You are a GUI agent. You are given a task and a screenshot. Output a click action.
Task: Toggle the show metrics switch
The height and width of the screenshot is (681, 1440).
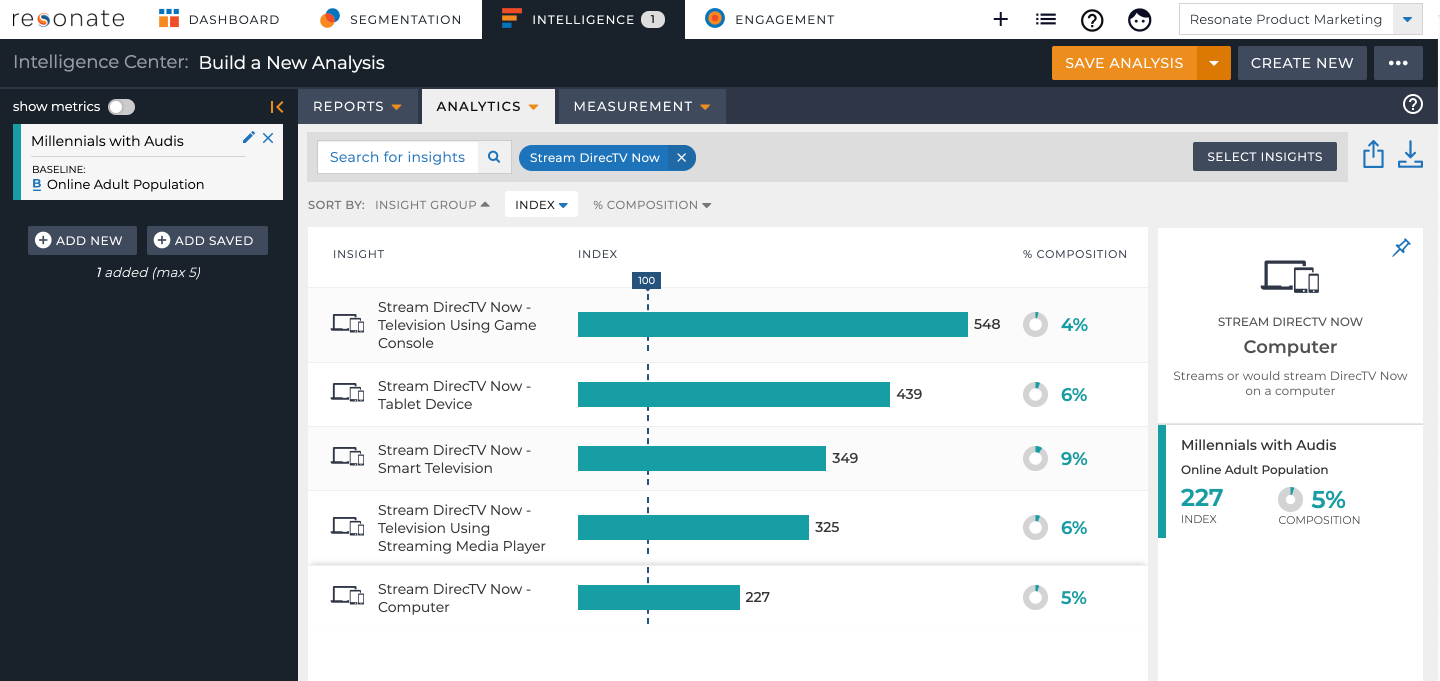click(121, 107)
